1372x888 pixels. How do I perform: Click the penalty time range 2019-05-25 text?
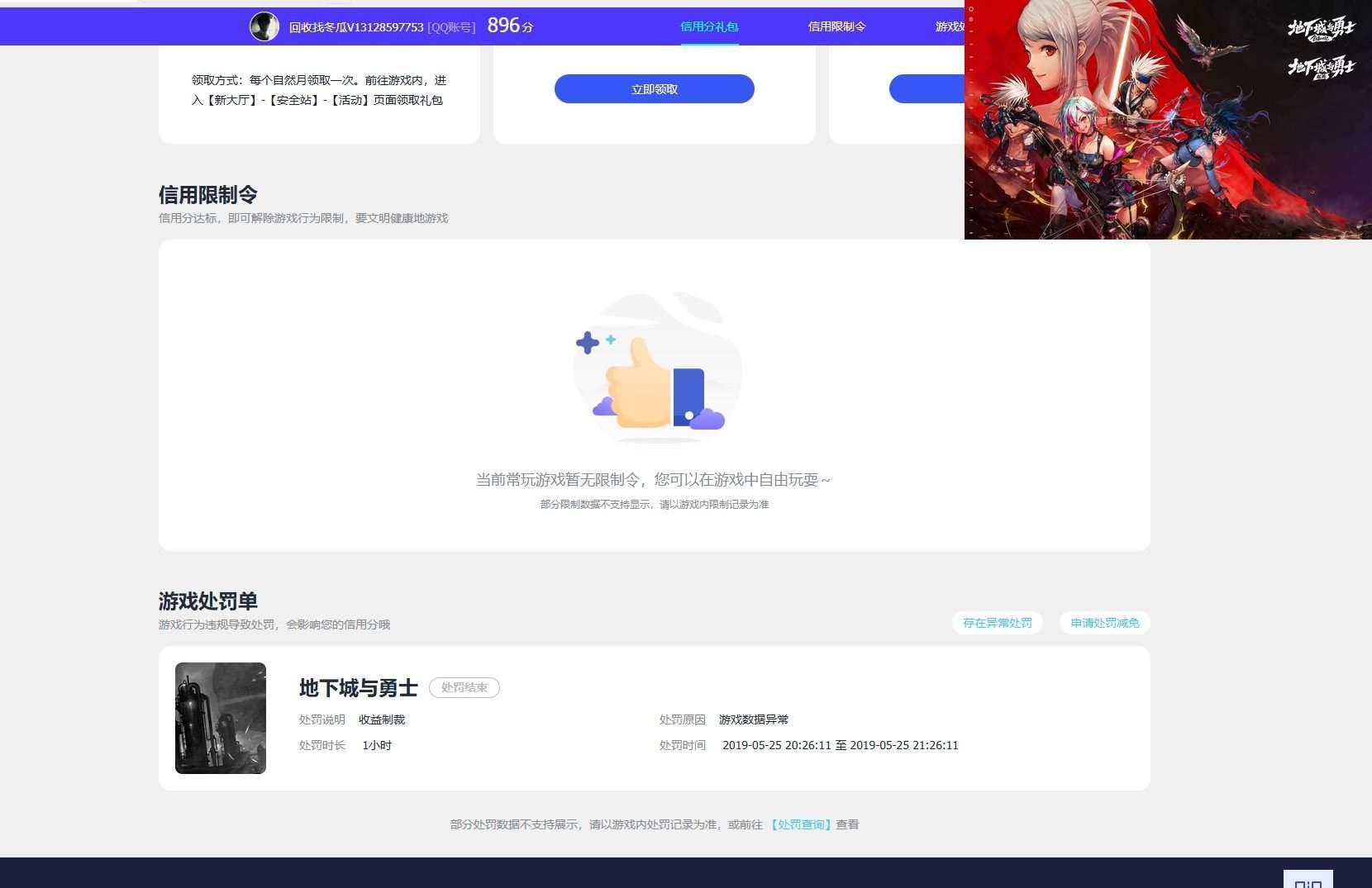click(x=841, y=745)
